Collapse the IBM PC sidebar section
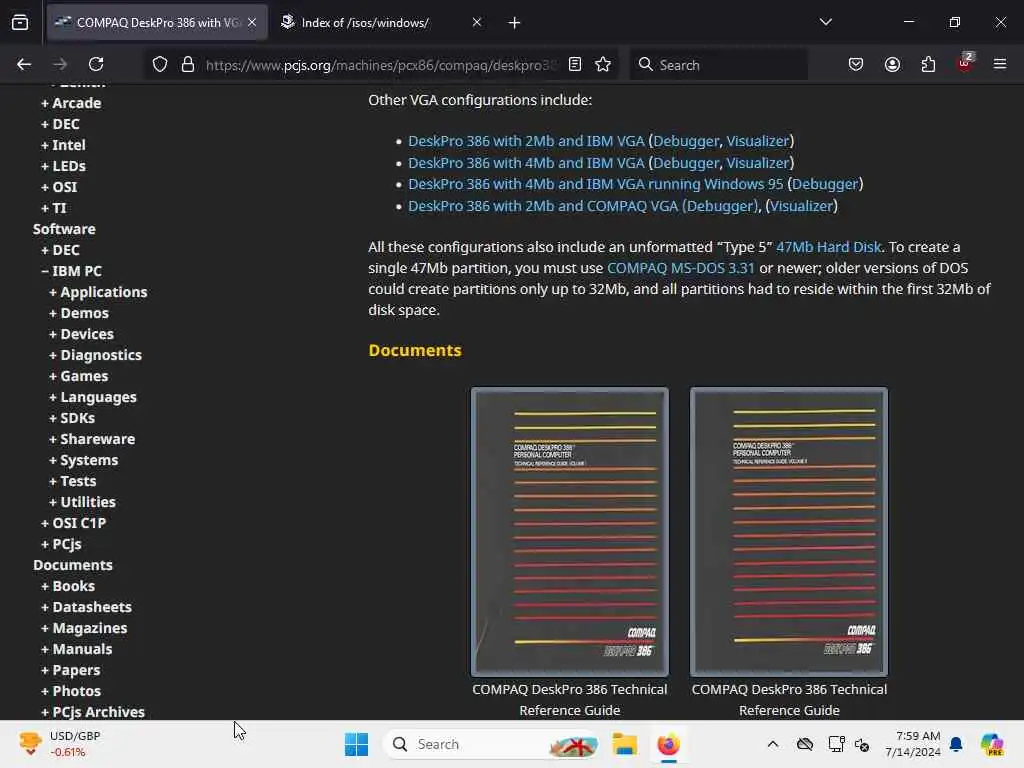 point(71,271)
